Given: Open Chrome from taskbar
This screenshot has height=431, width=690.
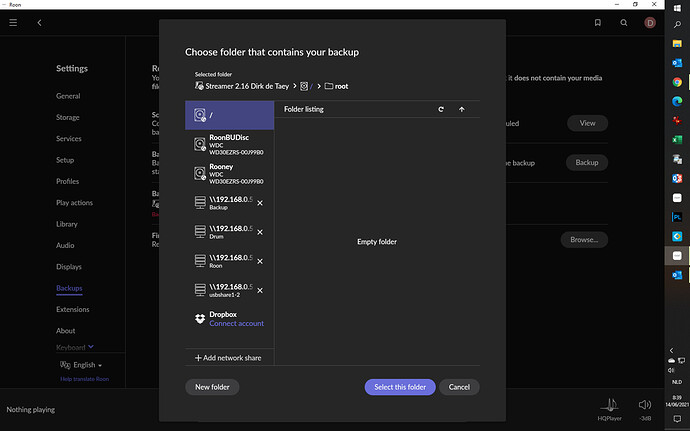Looking at the screenshot, I should click(x=677, y=82).
